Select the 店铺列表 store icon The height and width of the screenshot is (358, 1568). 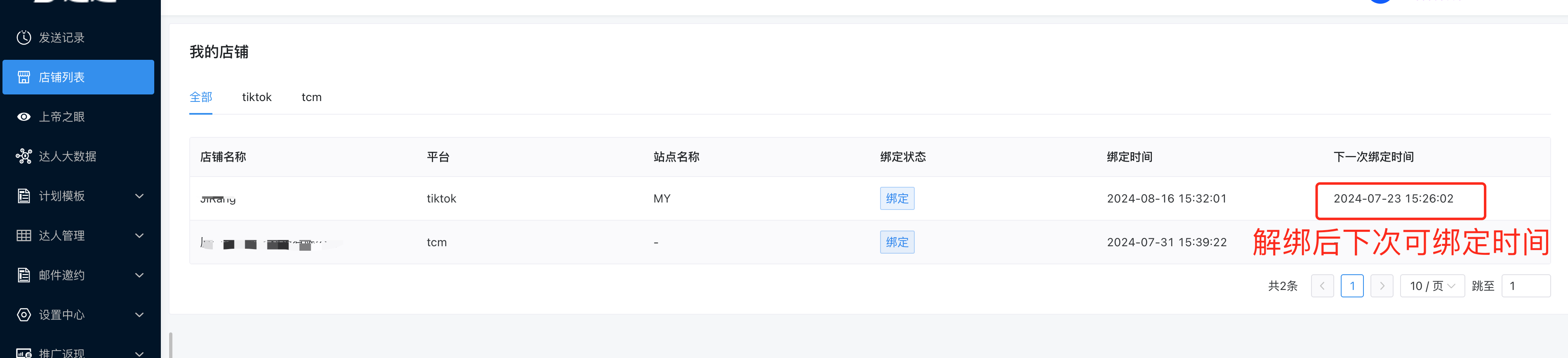[24, 77]
